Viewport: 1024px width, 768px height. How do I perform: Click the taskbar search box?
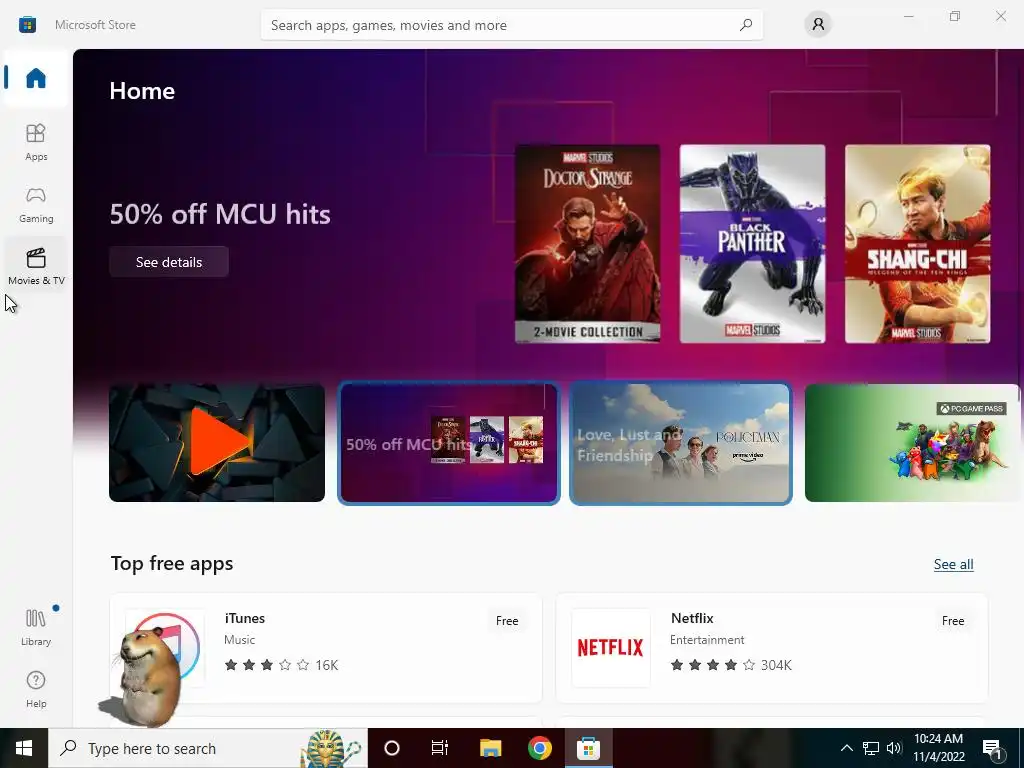pyautogui.click(x=208, y=748)
